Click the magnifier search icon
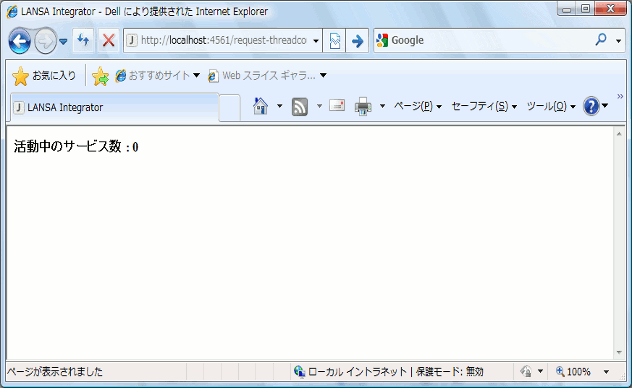The width and height of the screenshot is (632, 388). 601,39
